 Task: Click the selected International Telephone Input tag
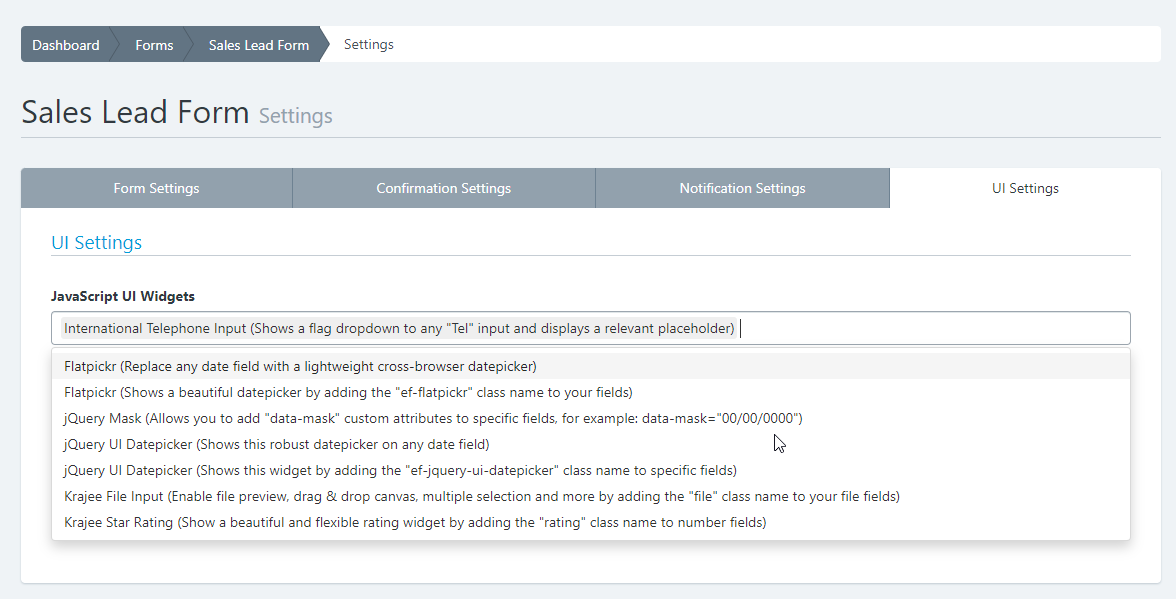tap(400, 328)
